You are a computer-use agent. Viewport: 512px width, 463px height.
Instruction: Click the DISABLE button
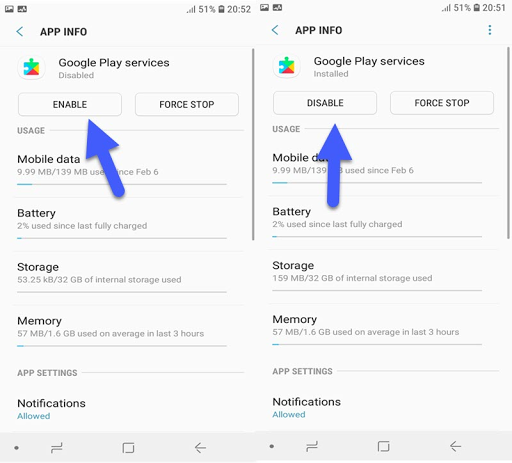pyautogui.click(x=325, y=103)
